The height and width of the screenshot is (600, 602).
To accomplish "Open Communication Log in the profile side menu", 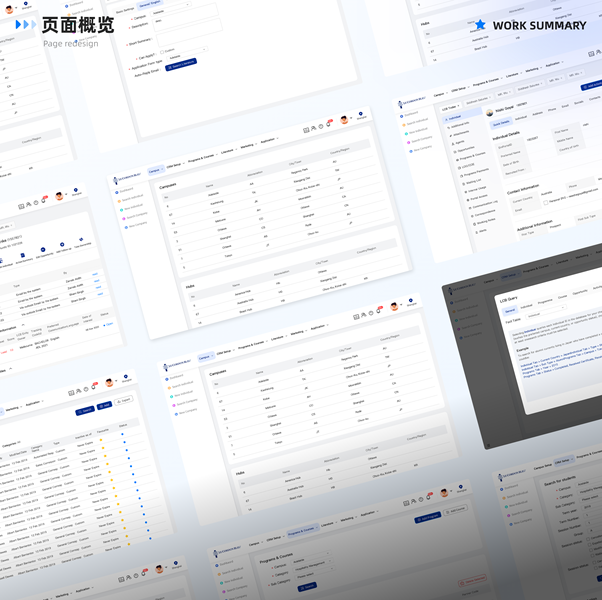I will tap(483, 204).
